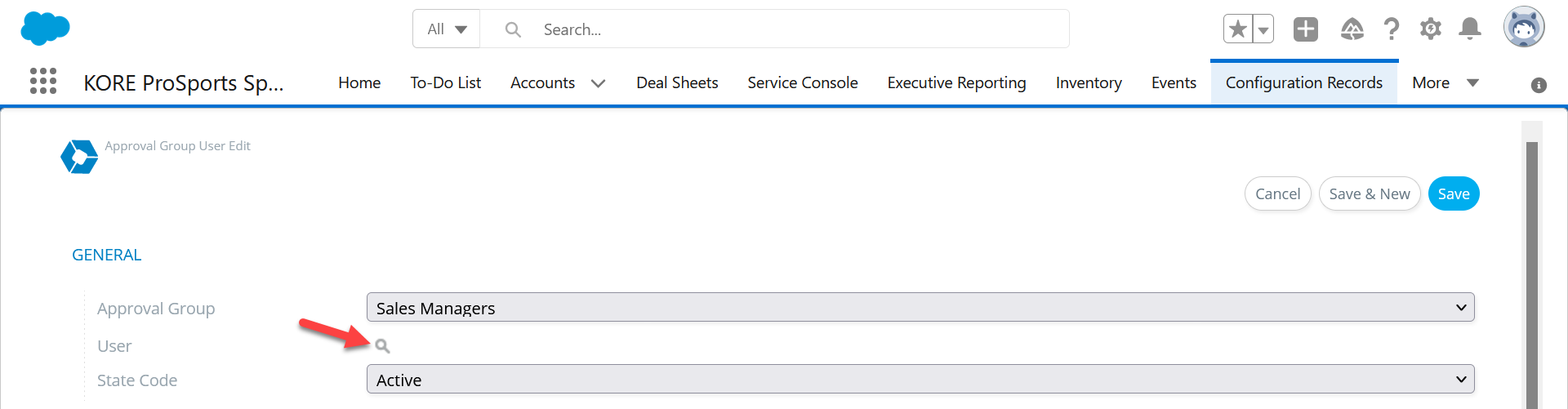Switch to the Deal Sheets tab
This screenshot has width=1568, height=409.
[x=677, y=82]
